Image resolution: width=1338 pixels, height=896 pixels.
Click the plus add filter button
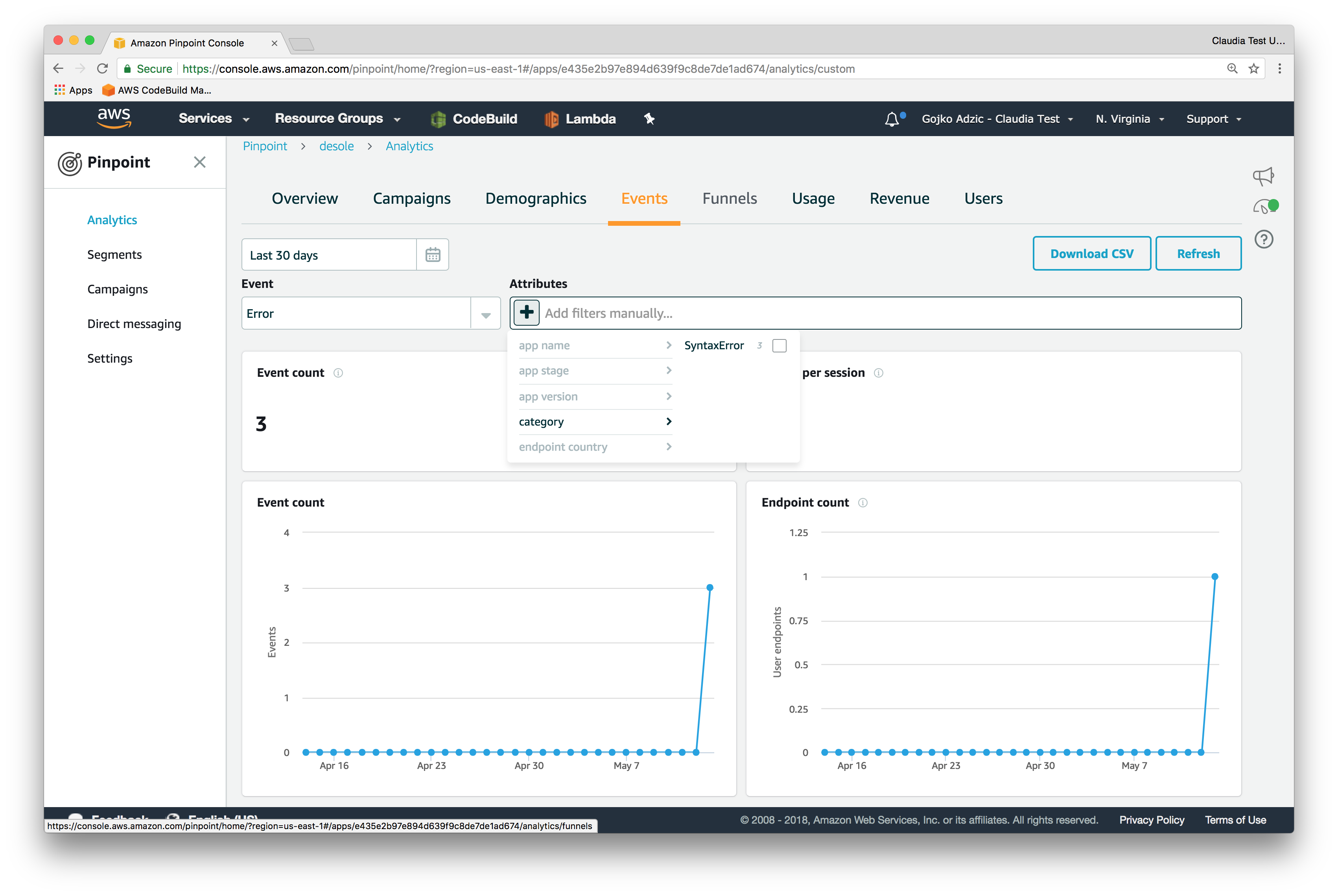click(527, 313)
